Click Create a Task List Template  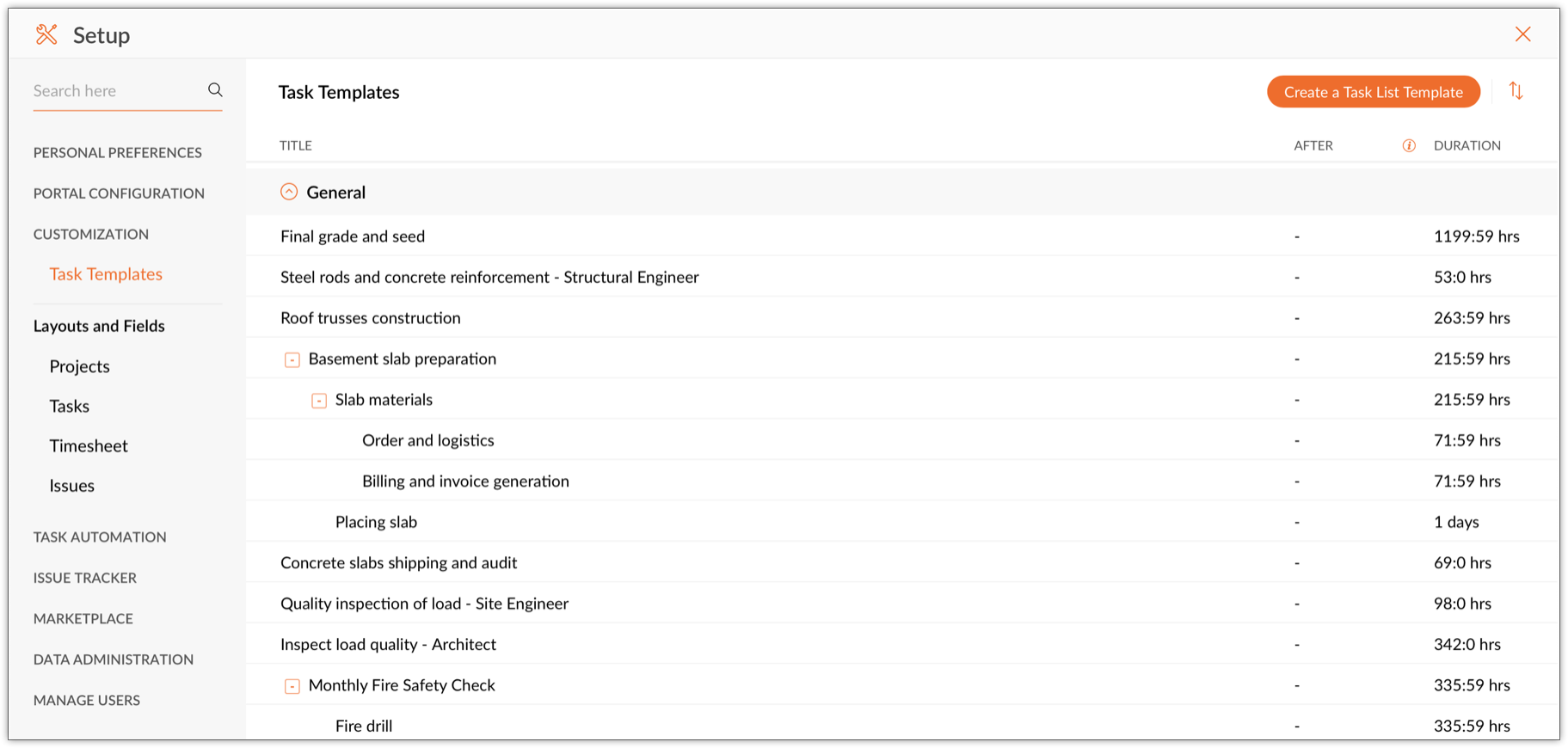[x=1373, y=92]
